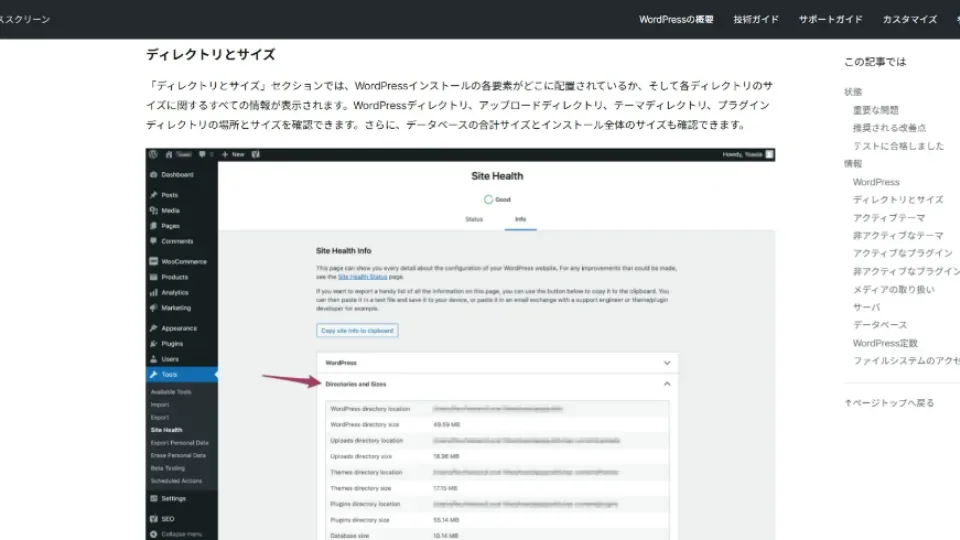
Task: Click the user avatar in admin bar
Action: tap(770, 154)
